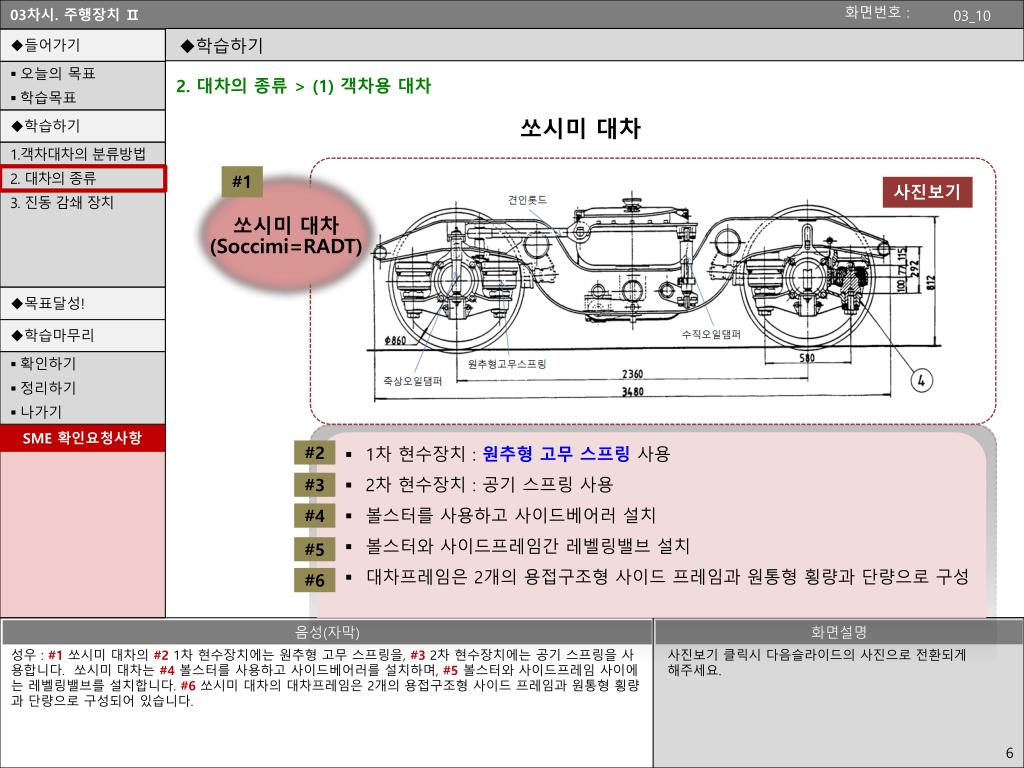Click the 수직오일댐퍼 diagram label
This screenshot has width=1024, height=768.
(712, 334)
